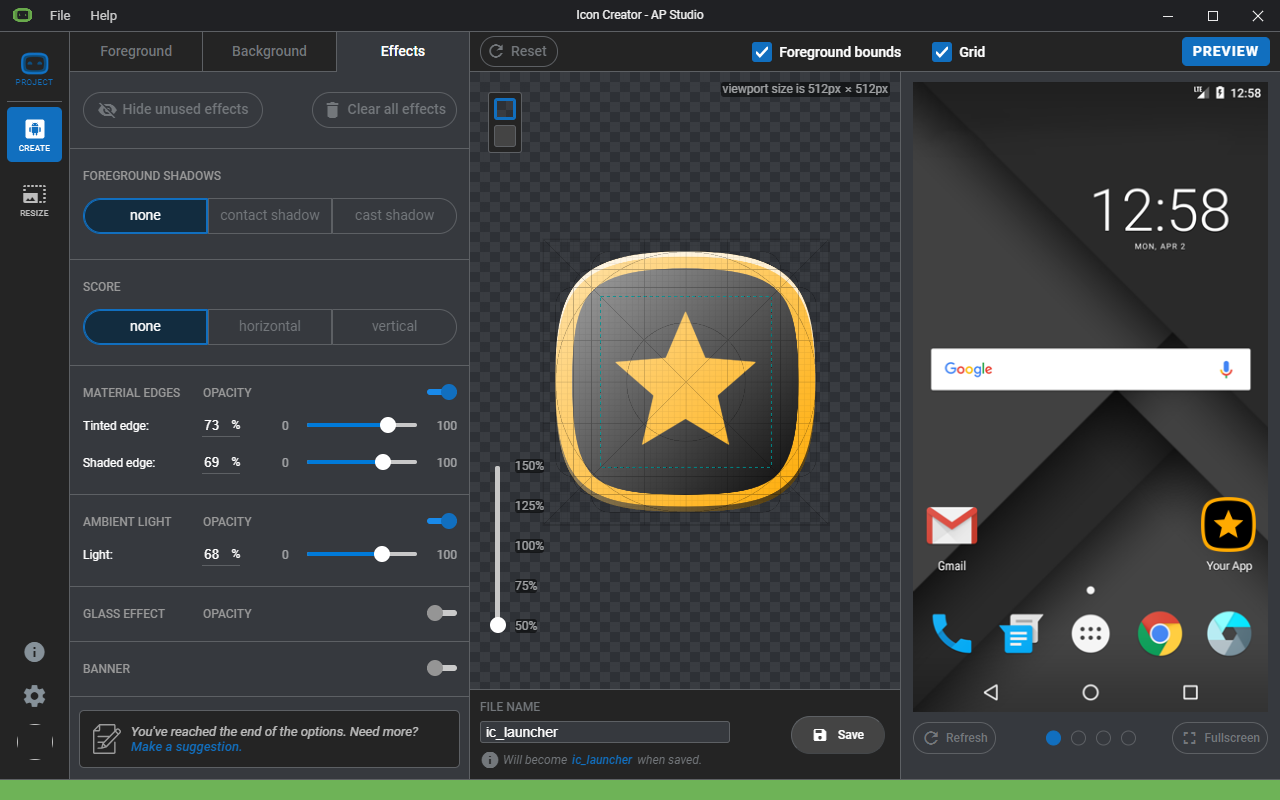Open settings gear in sidebar
The image size is (1280, 800).
34,696
